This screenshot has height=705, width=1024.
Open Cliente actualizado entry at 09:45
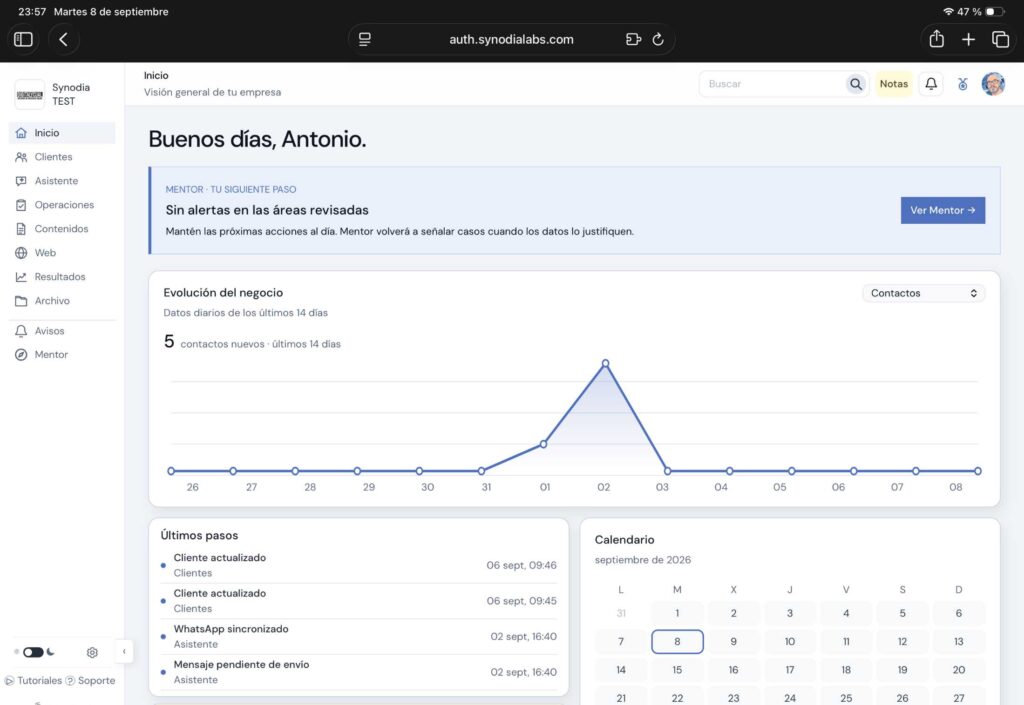pos(359,601)
